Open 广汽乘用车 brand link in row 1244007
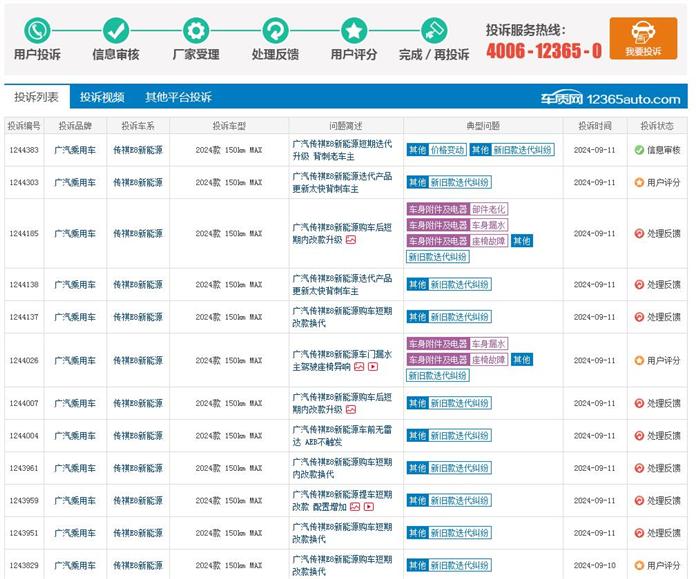 [75, 404]
